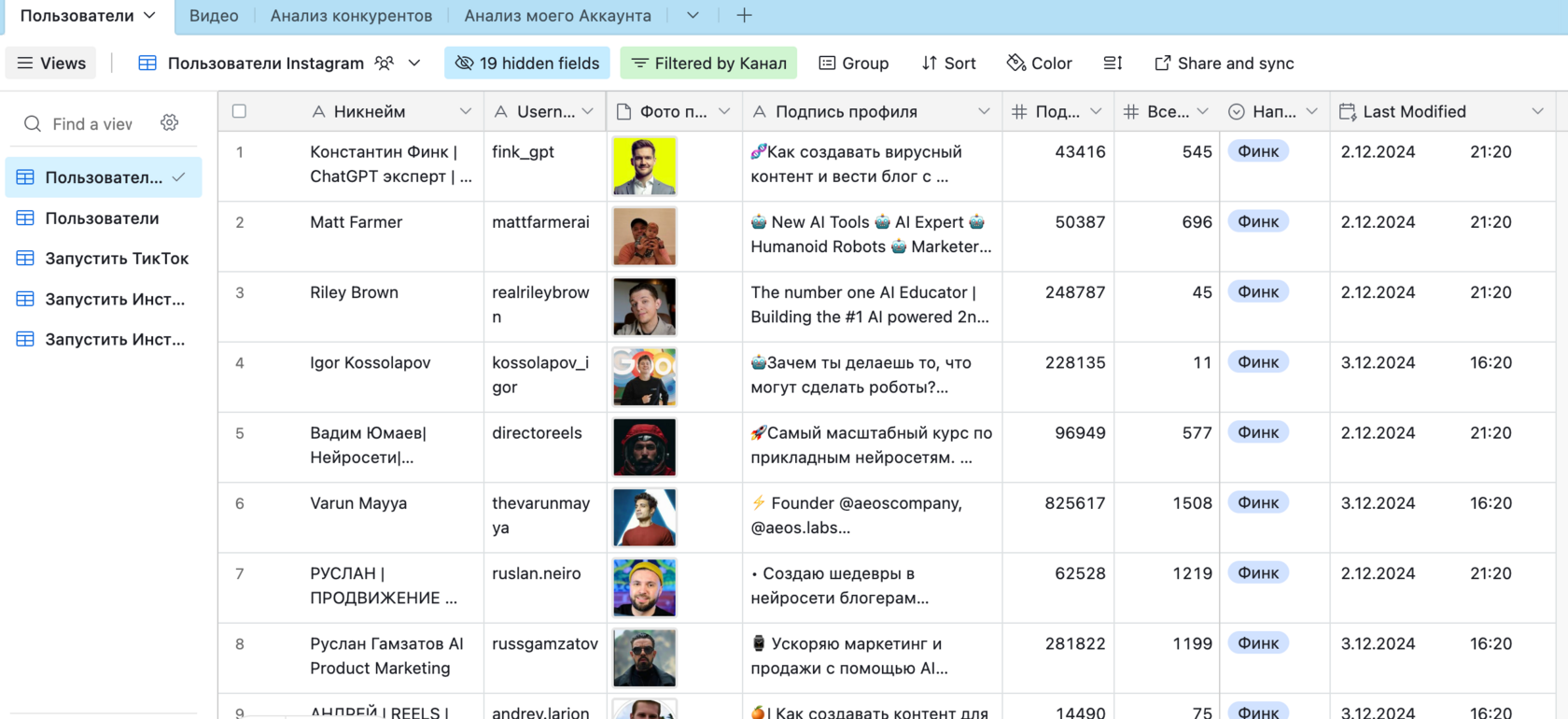The width and height of the screenshot is (1568, 719).
Task: Click the Финк tag in Matt Farmer row
Action: coord(1257,222)
